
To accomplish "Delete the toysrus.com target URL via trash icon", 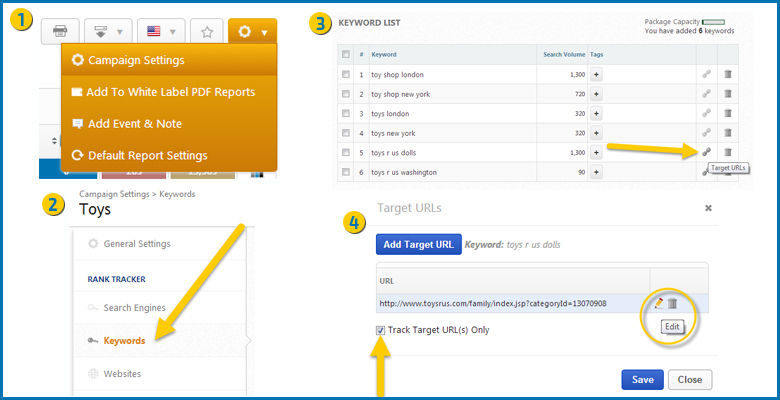I will click(673, 303).
